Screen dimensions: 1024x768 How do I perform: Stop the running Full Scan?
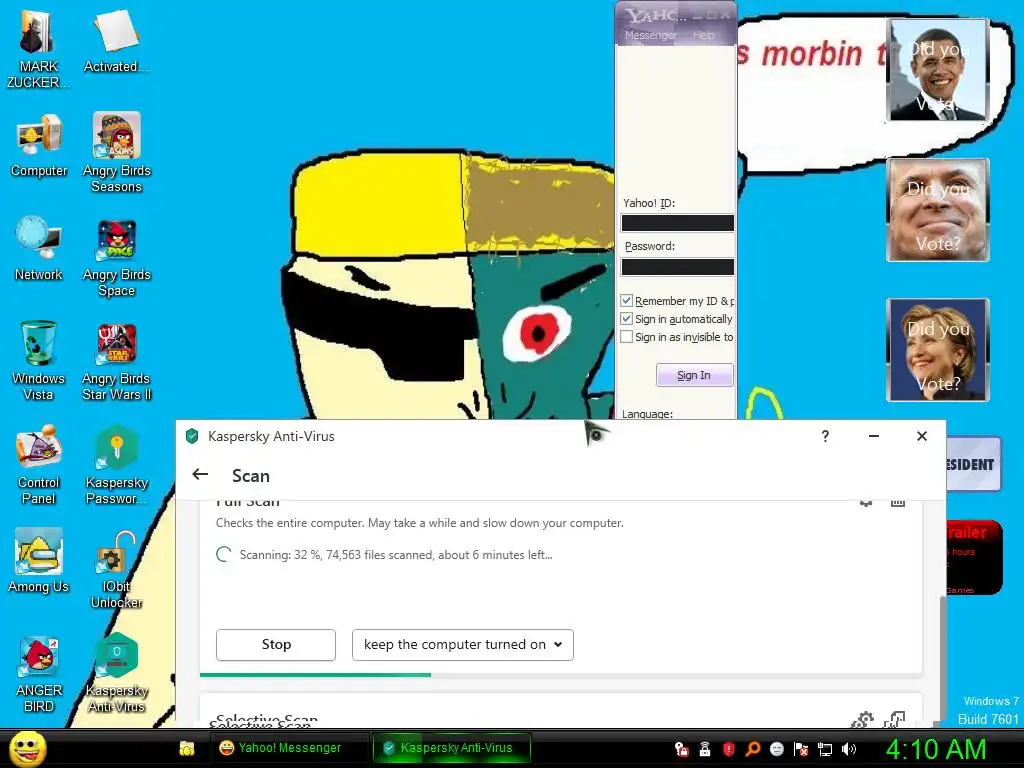(276, 645)
